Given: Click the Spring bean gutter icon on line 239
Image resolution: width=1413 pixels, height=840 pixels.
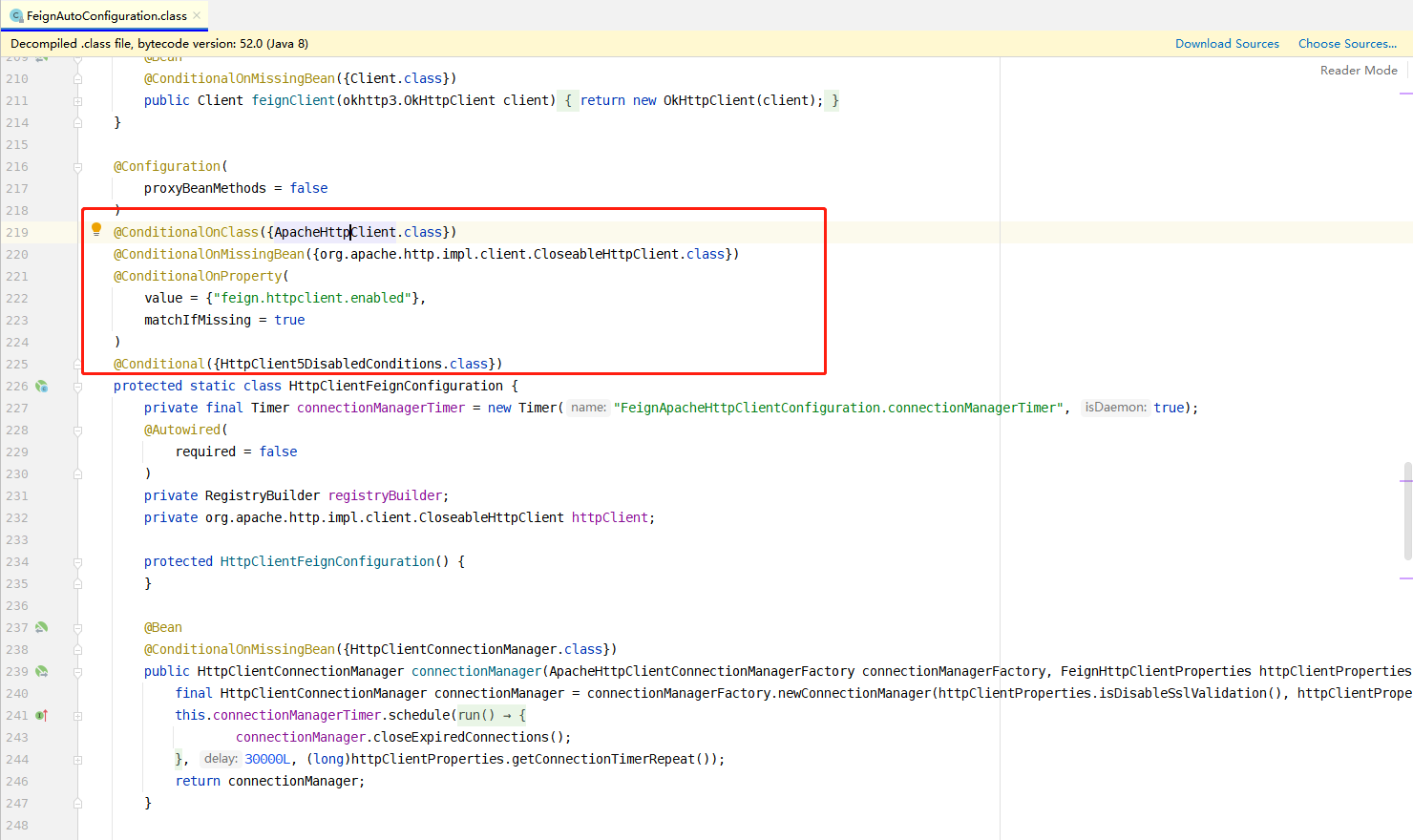Looking at the screenshot, I should pyautogui.click(x=42, y=672).
